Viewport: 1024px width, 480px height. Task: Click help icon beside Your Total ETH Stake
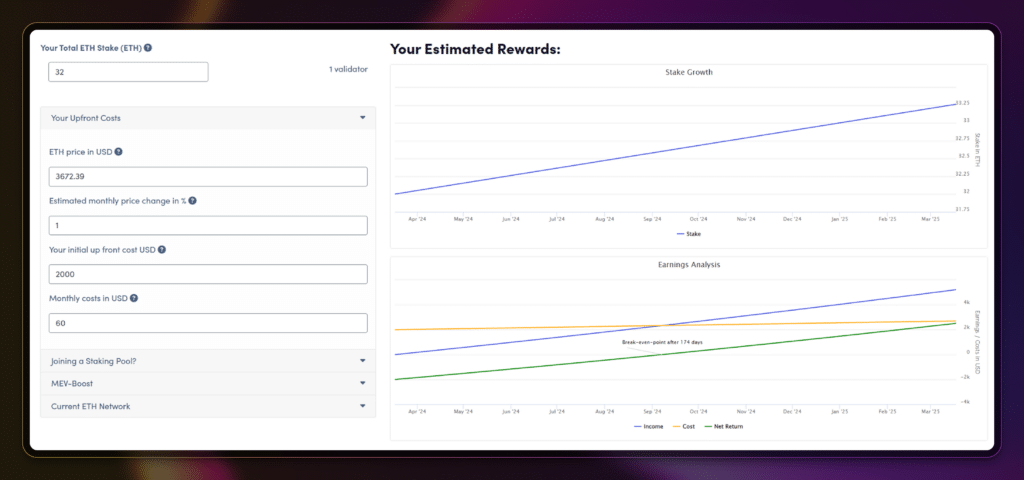point(148,48)
